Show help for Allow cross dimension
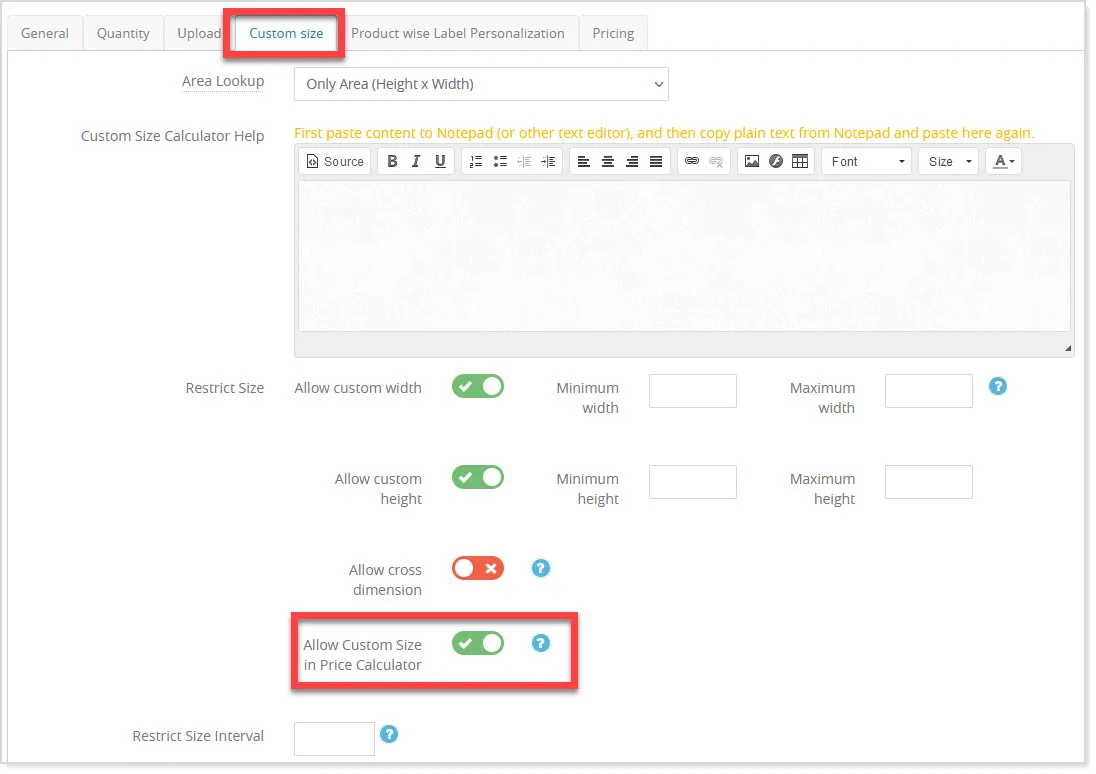 [540, 568]
